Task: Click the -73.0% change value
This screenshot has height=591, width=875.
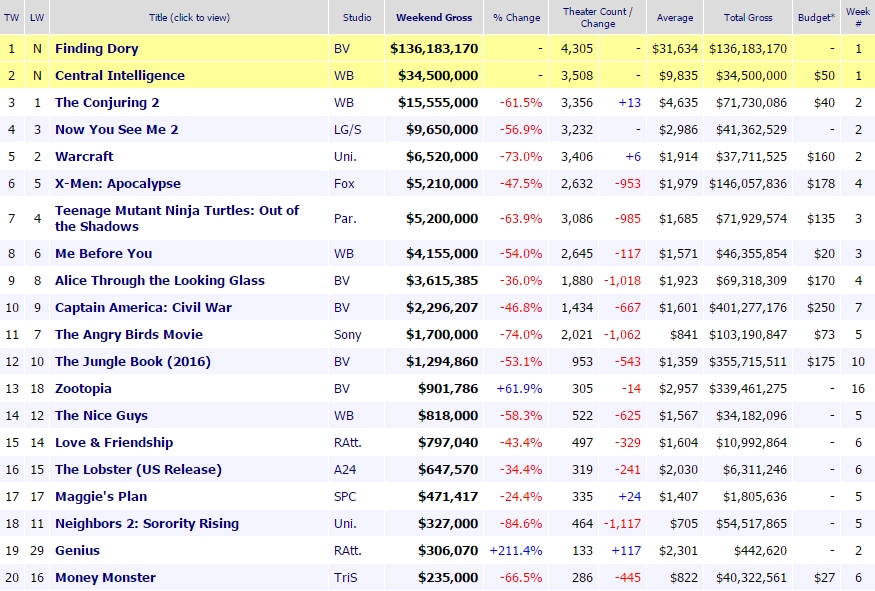Action: [521, 156]
